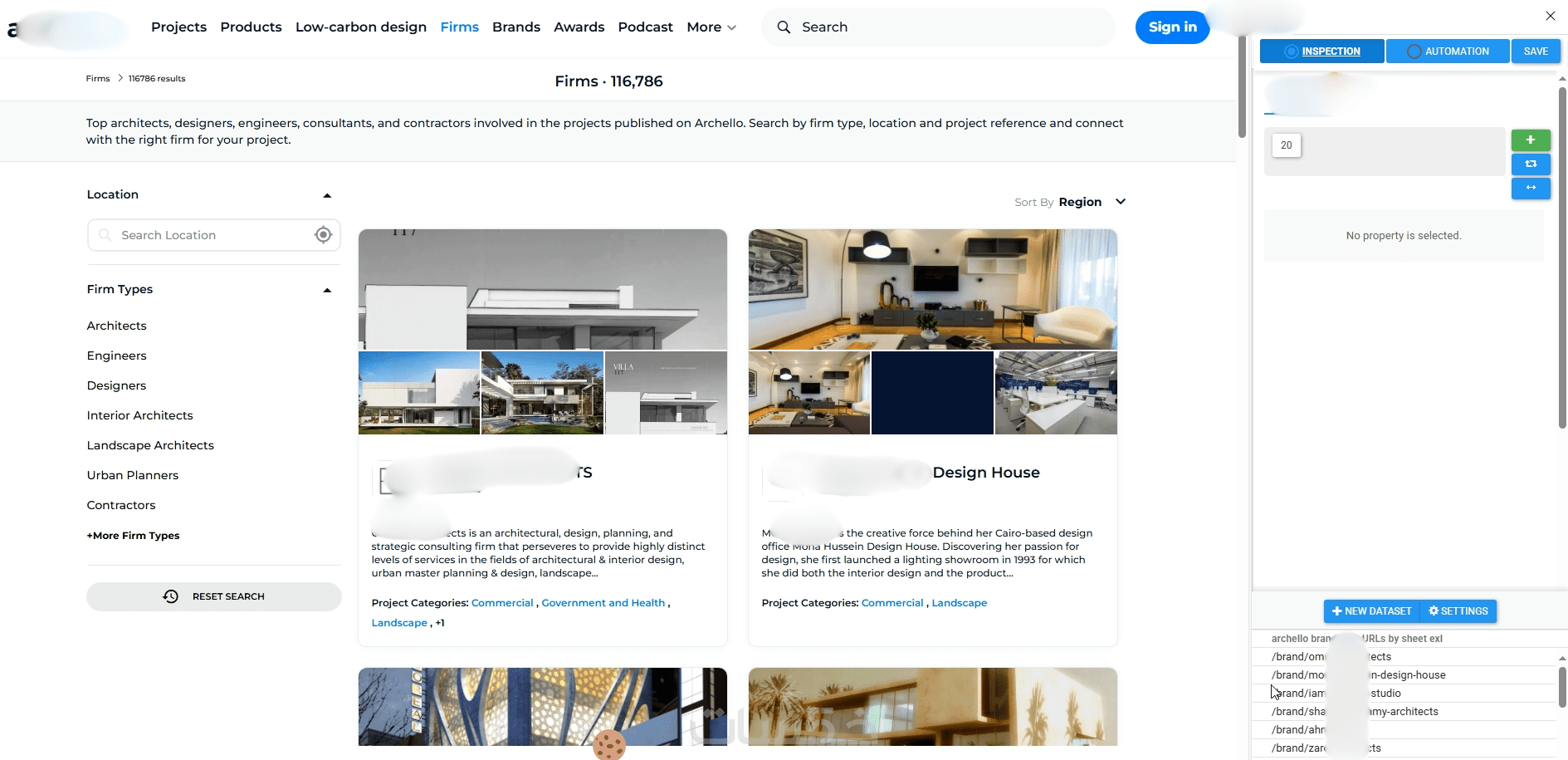Open the Settings gear in dataset panel
The image size is (1568, 760).
pyautogui.click(x=1458, y=611)
